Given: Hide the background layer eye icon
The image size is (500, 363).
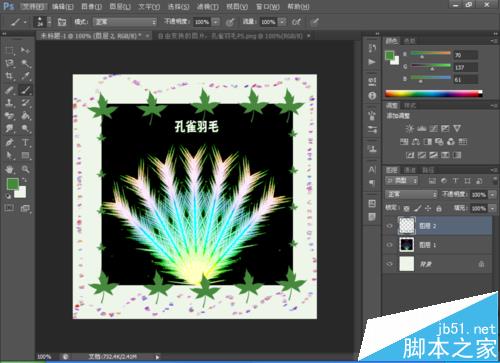Looking at the screenshot, I should (x=389, y=264).
